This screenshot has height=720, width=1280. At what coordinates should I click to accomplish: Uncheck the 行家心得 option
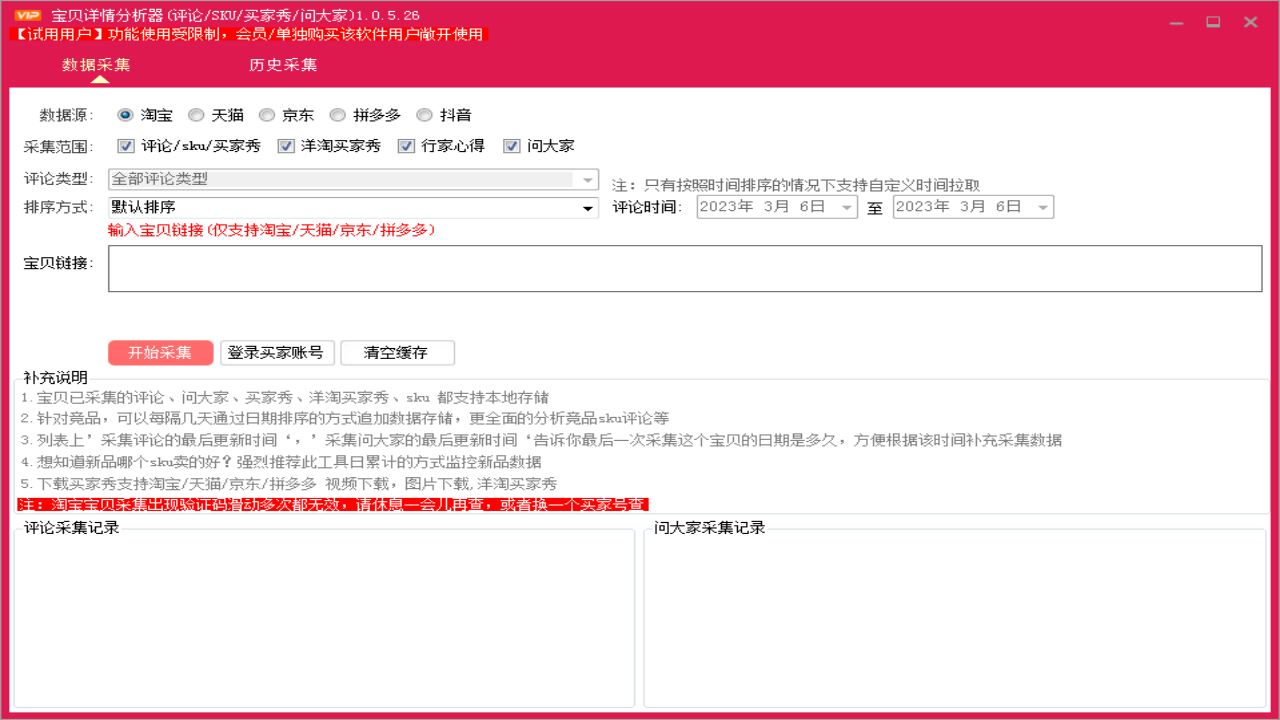coord(406,145)
